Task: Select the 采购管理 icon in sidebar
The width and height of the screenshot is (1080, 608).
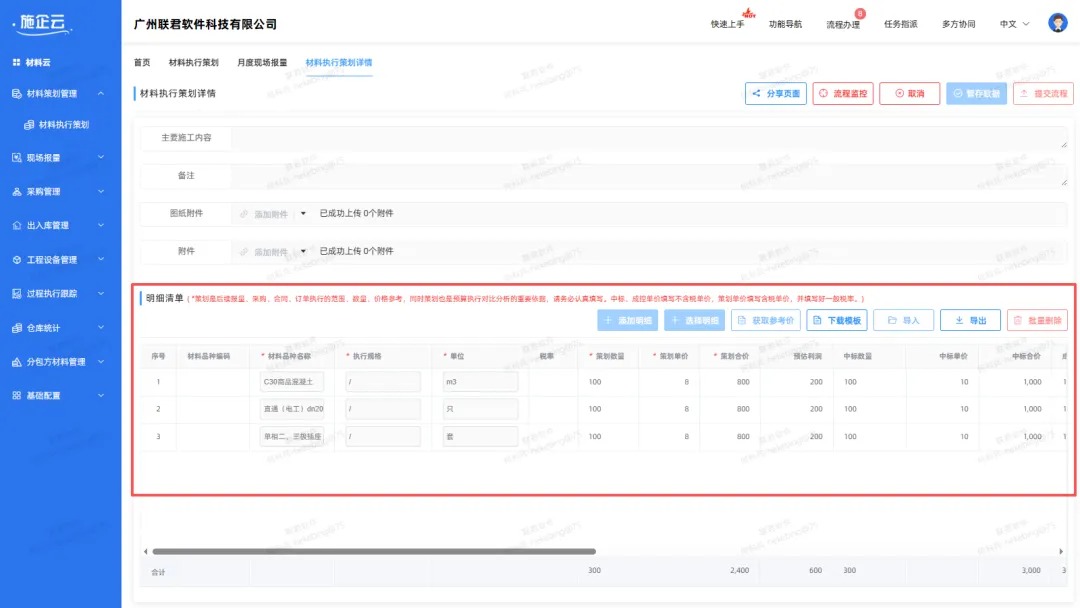Action: tap(15, 191)
